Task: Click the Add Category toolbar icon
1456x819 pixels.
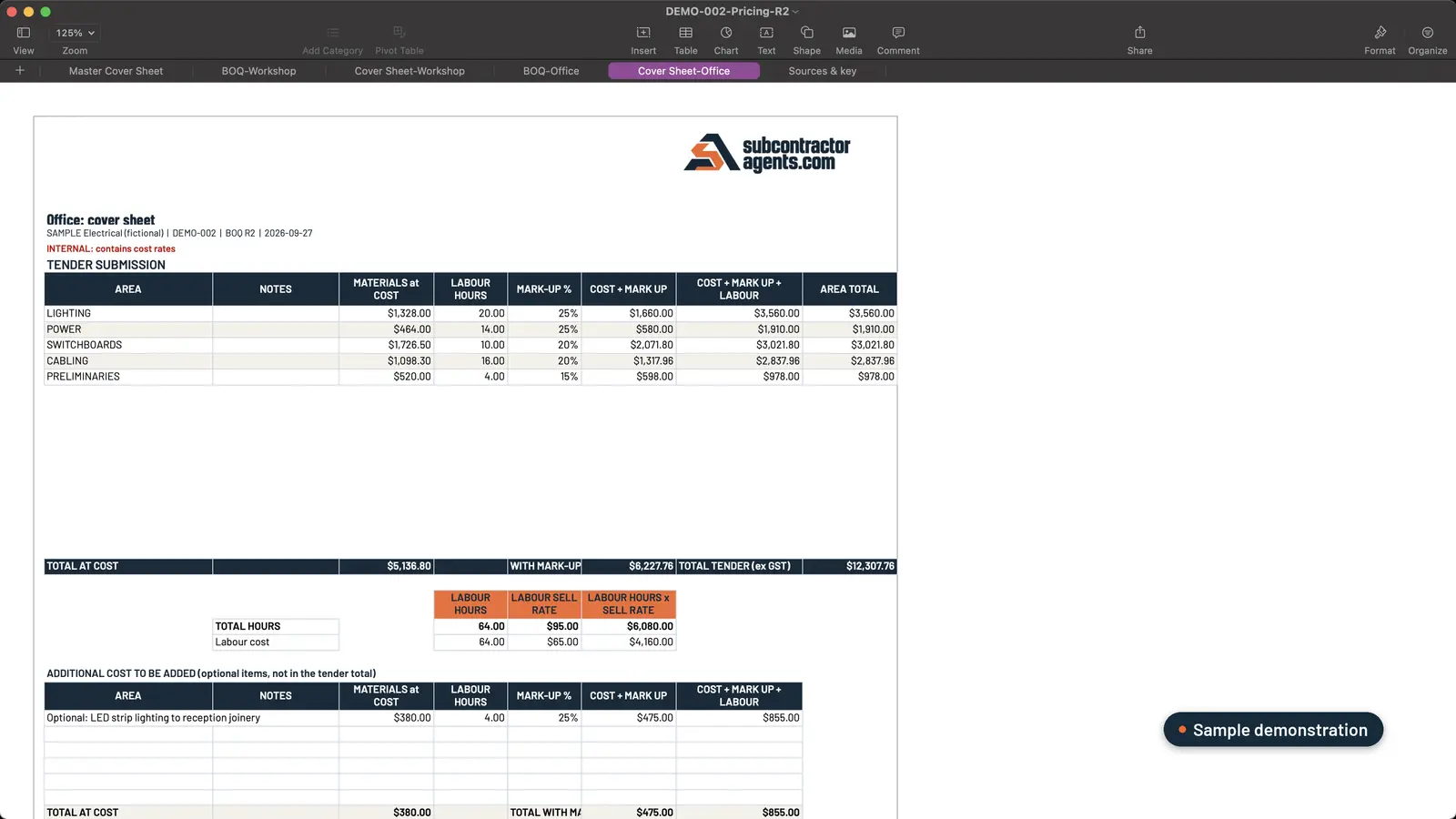Action: tap(332, 33)
